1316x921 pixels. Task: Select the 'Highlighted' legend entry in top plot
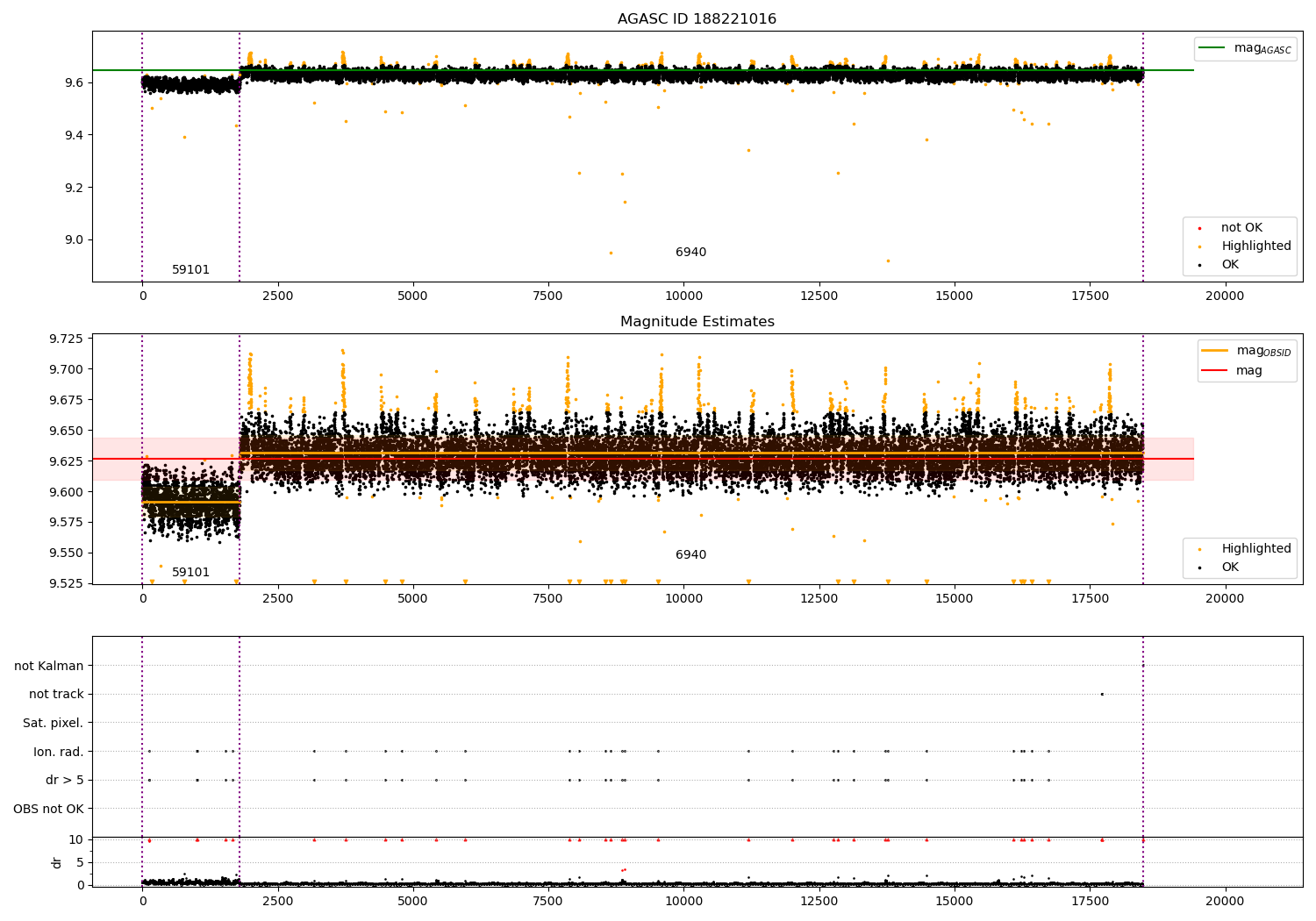point(1255,246)
